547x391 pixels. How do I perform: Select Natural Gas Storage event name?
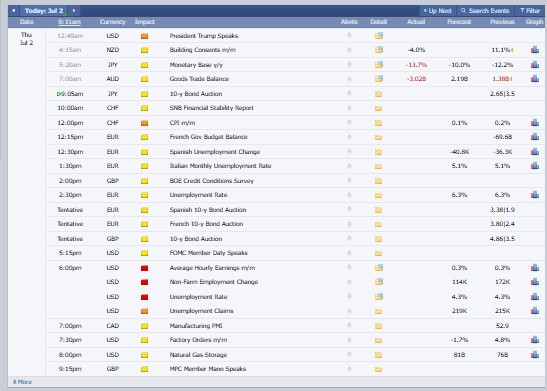point(198,355)
